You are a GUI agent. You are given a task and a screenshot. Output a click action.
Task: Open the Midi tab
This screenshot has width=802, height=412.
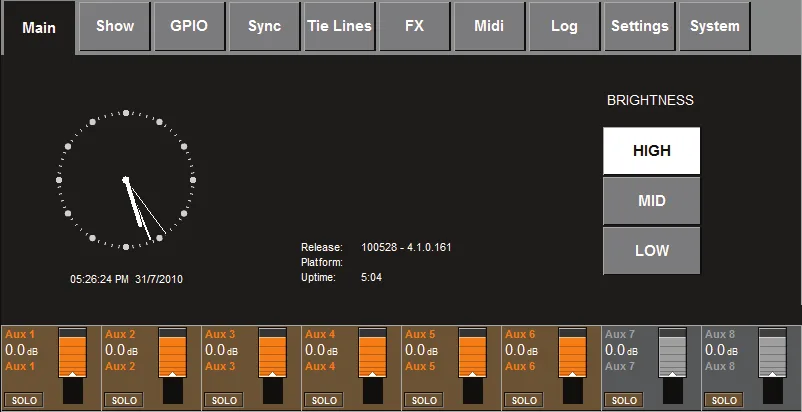pos(489,26)
